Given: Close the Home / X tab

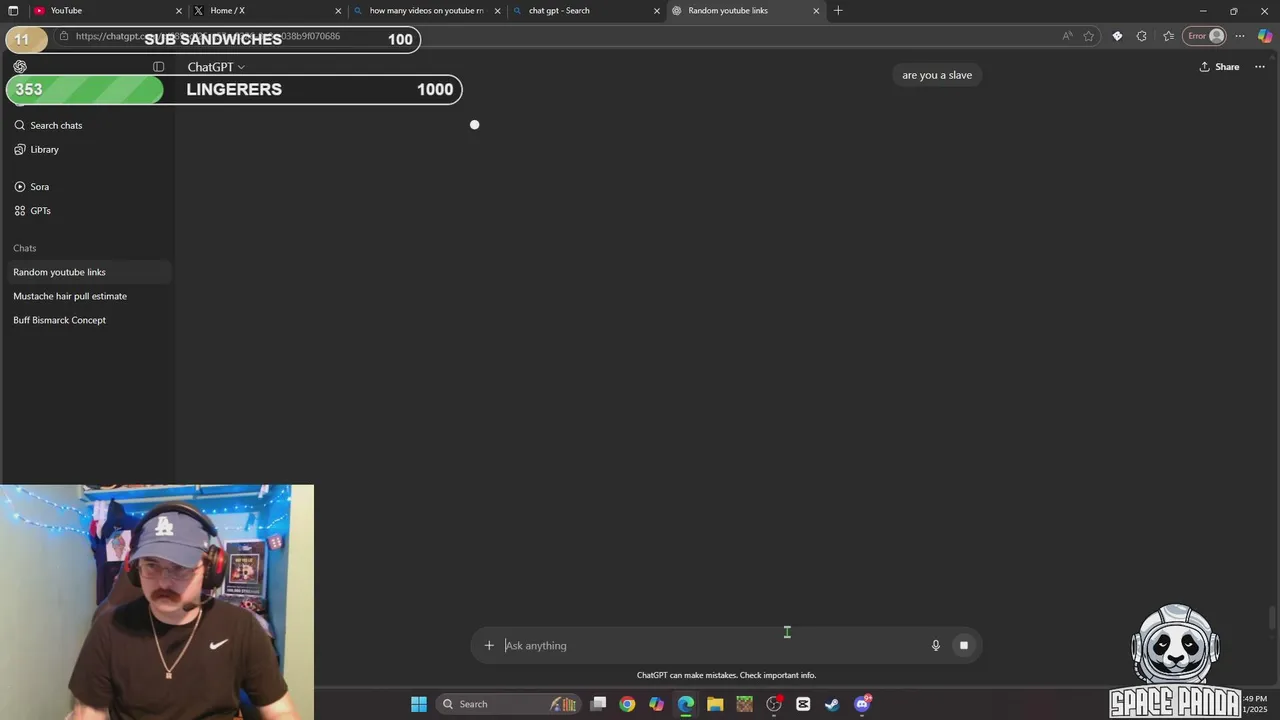Looking at the screenshot, I should (x=338, y=11).
